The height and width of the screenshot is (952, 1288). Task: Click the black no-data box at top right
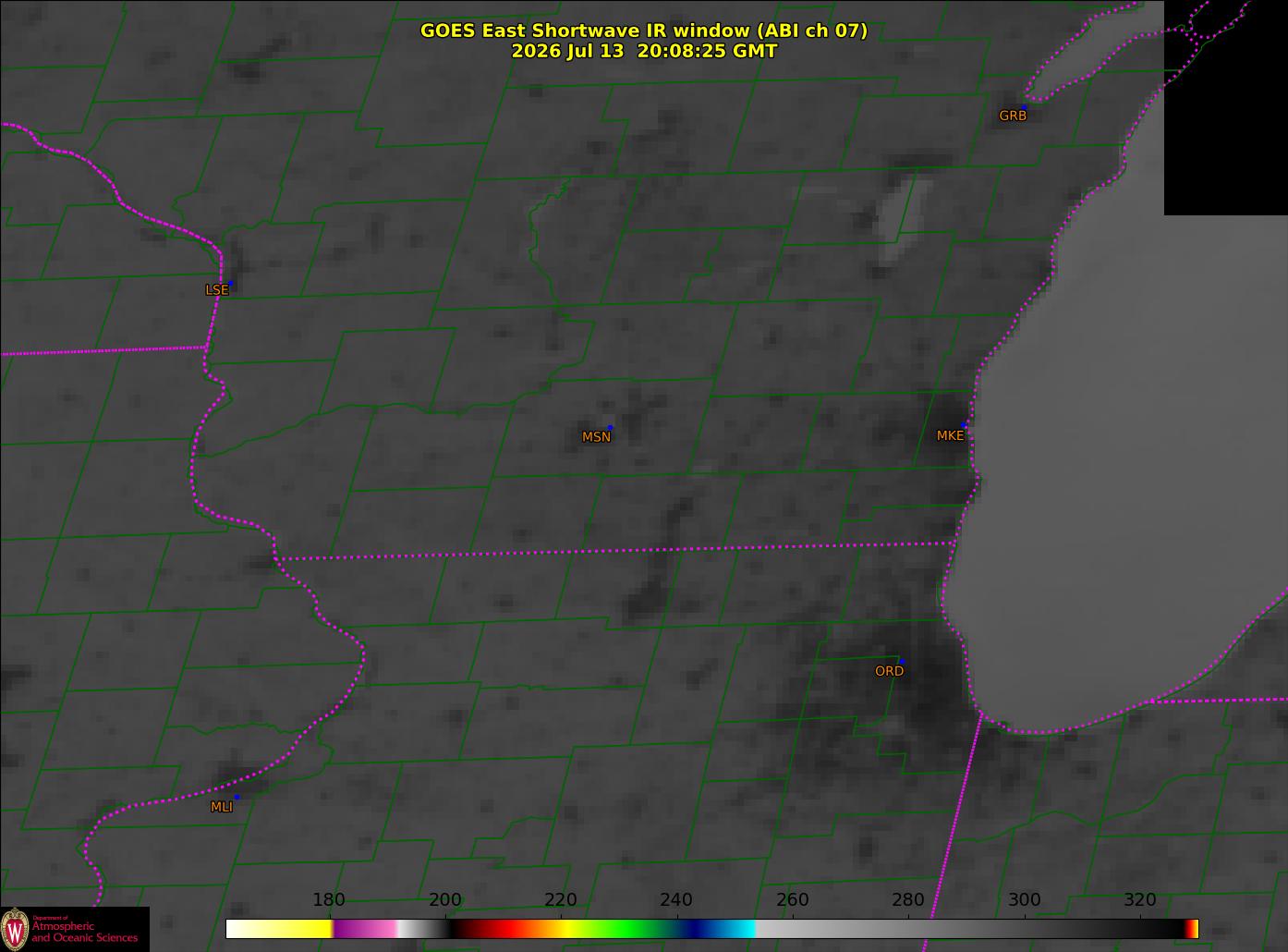1226,107
